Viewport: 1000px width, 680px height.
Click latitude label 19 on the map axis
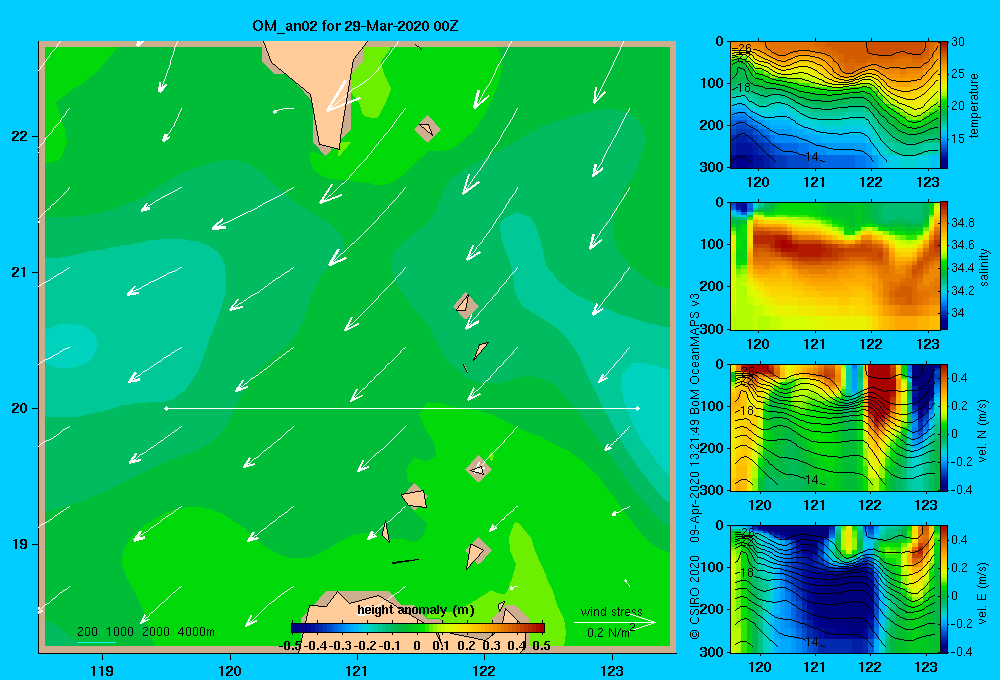click(x=20, y=544)
